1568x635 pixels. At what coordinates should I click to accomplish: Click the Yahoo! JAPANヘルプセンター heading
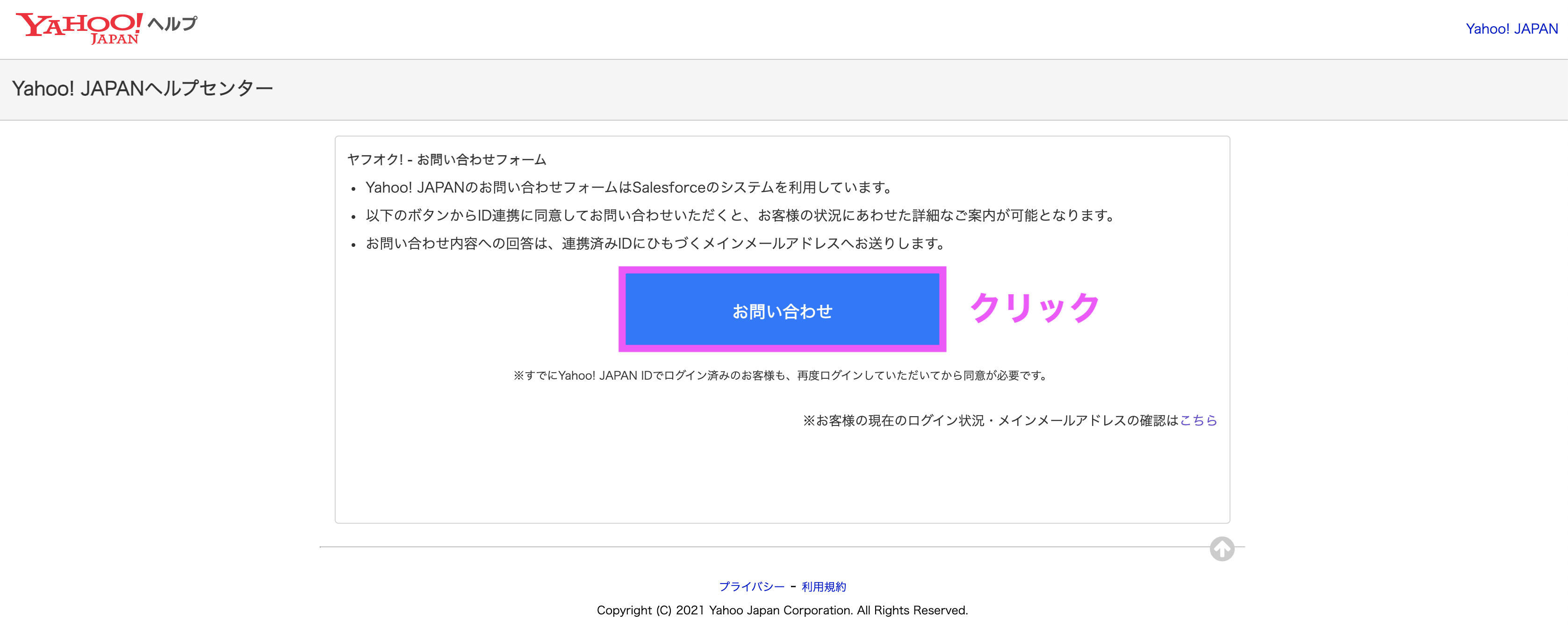[x=143, y=89]
